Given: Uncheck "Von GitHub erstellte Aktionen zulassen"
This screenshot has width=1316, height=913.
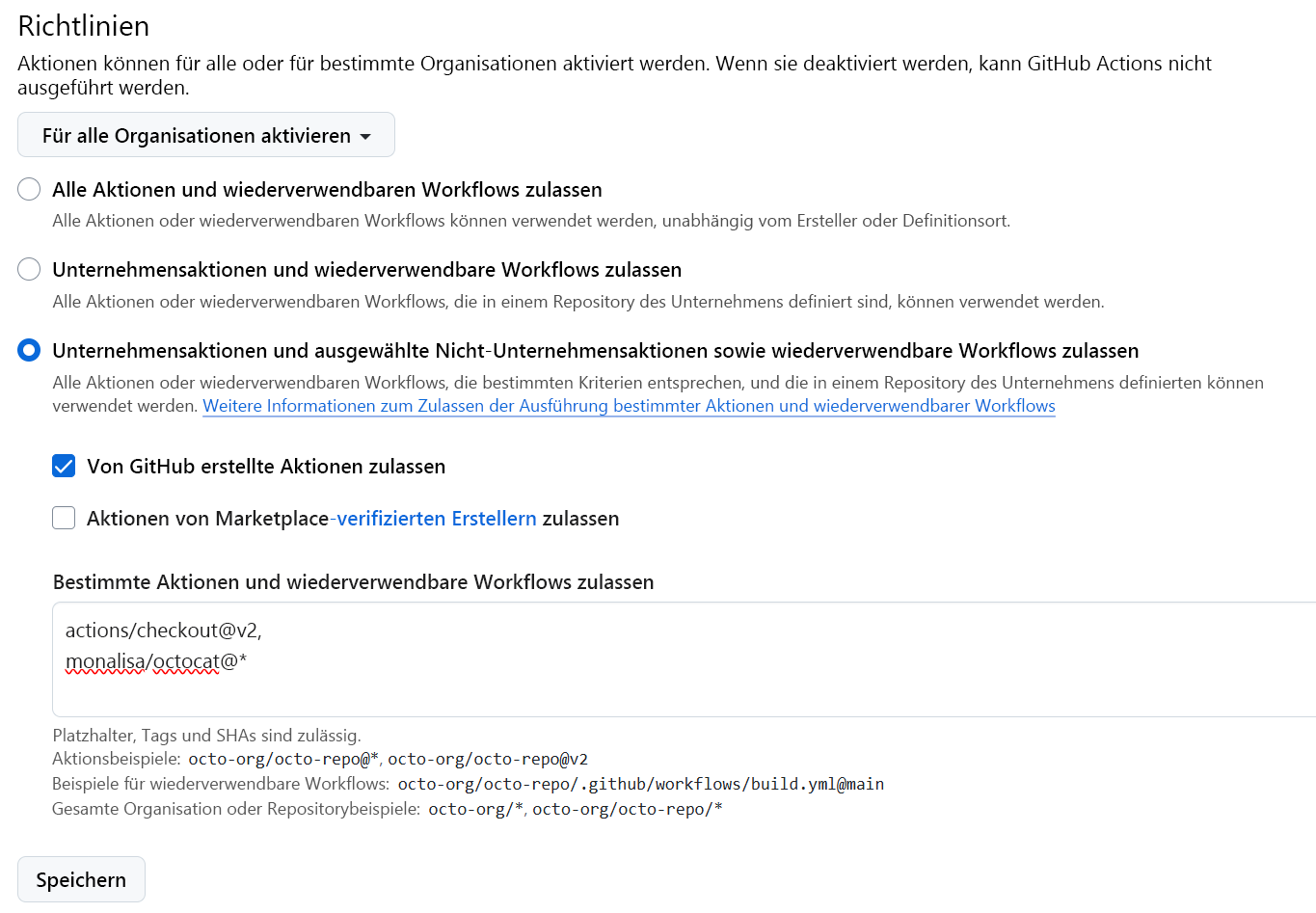Looking at the screenshot, I should point(64,466).
